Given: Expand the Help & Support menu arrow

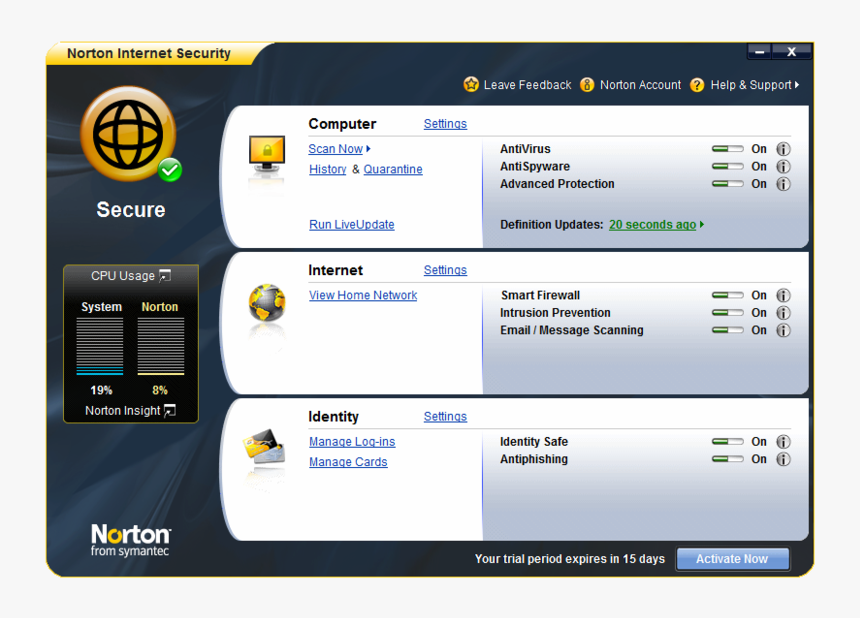Looking at the screenshot, I should click(797, 84).
